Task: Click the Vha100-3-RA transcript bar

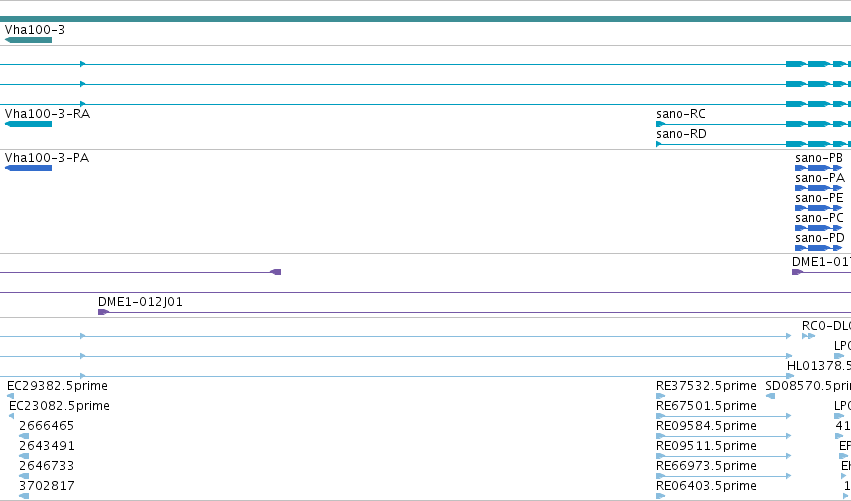Action: pyautogui.click(x=28, y=124)
